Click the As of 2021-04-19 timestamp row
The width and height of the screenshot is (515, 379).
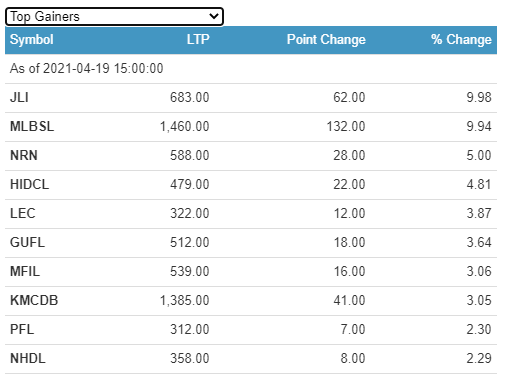(x=251, y=69)
